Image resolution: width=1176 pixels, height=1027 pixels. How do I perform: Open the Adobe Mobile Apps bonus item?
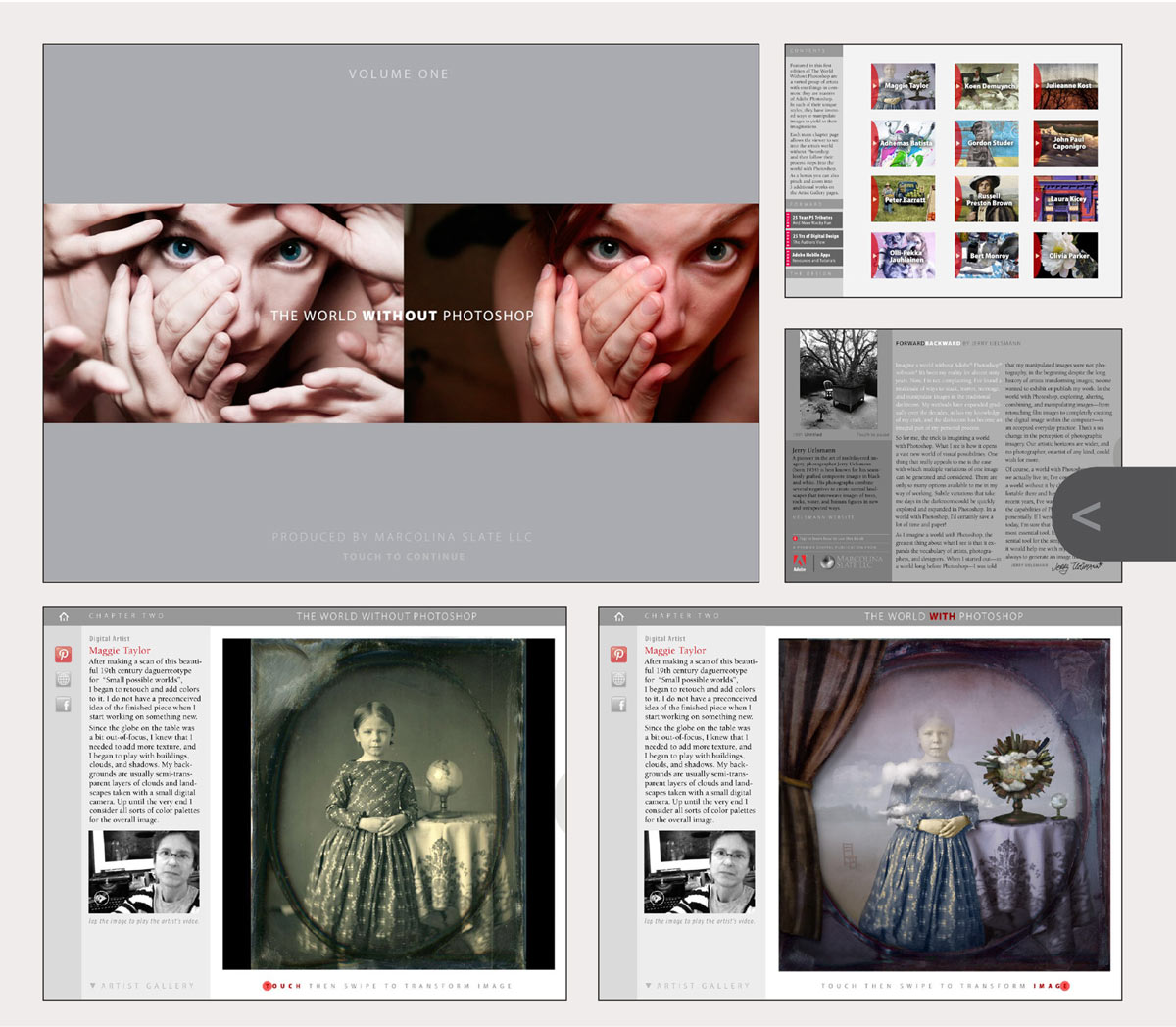(x=814, y=257)
